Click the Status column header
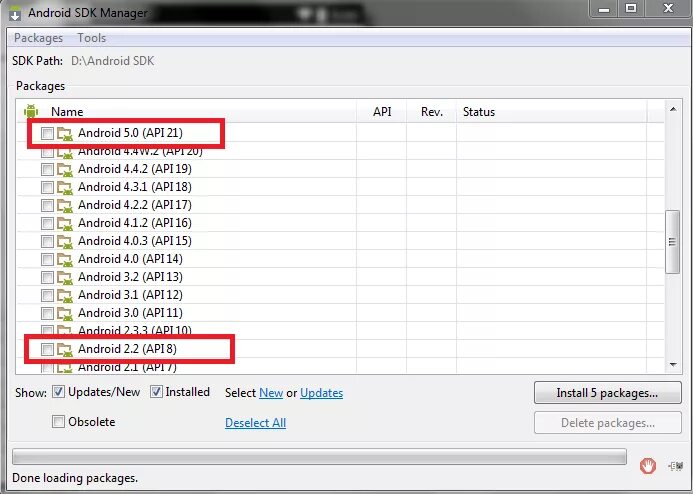This screenshot has height=494, width=693. (x=479, y=112)
